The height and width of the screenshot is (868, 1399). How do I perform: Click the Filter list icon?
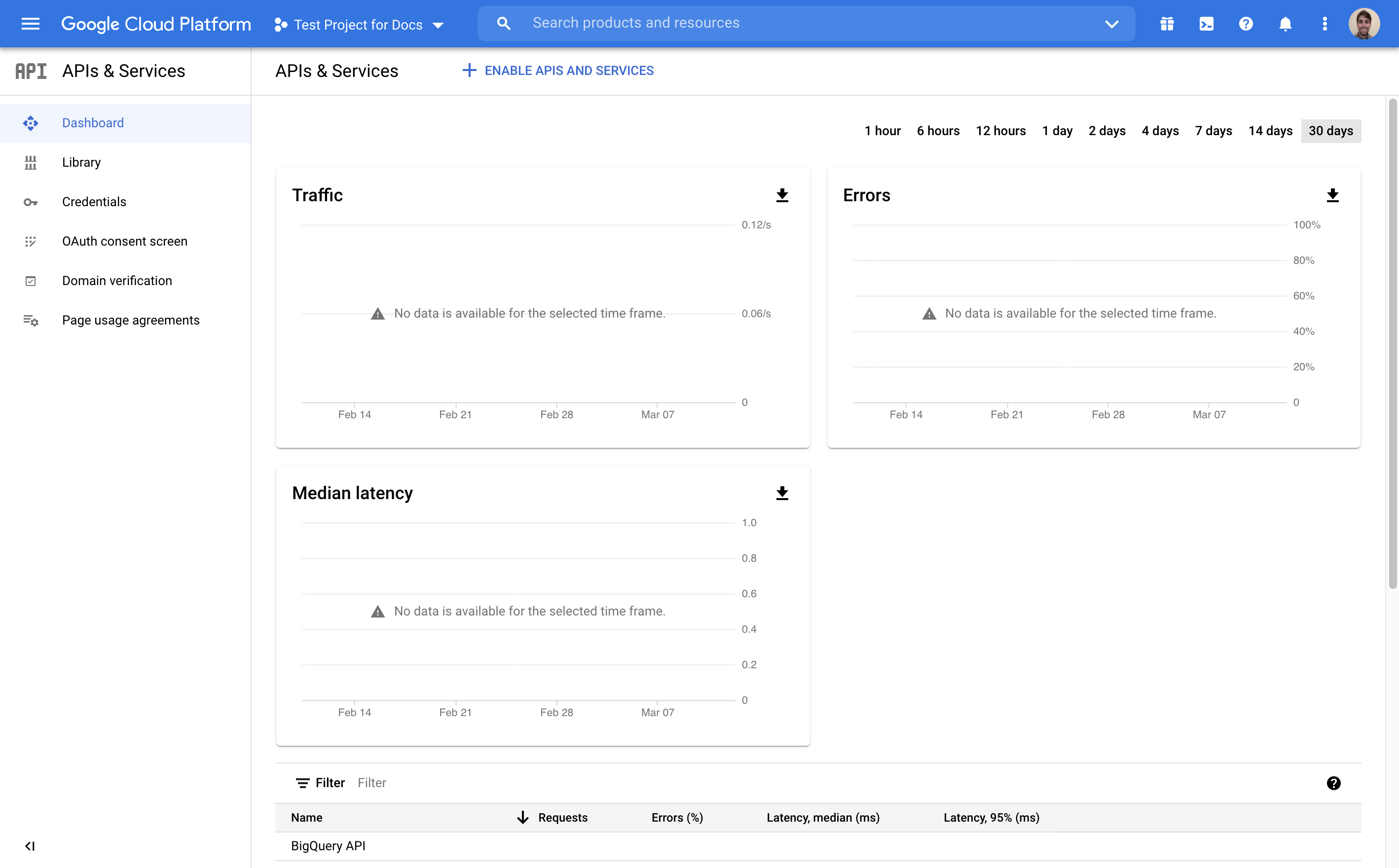point(302,783)
